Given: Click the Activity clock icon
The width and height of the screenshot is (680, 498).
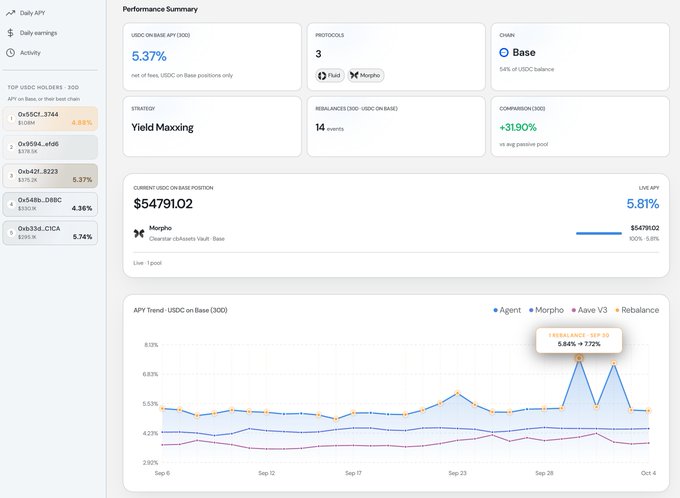Looking at the screenshot, I should [x=10, y=53].
